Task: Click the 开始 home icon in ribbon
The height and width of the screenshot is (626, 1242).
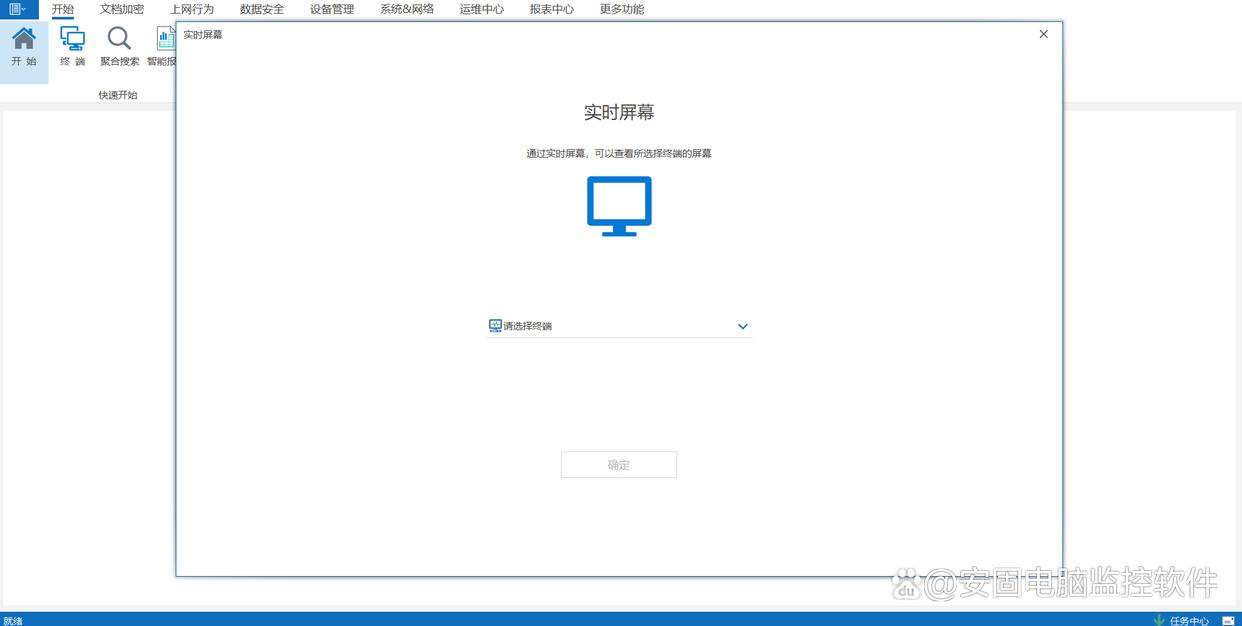Action: (x=24, y=47)
